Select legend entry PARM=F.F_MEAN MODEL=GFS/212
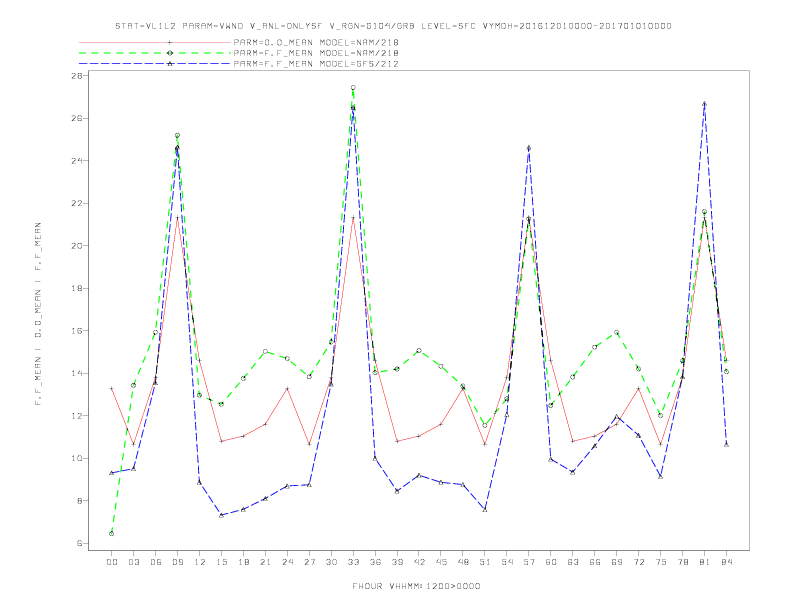 [x=316, y=64]
